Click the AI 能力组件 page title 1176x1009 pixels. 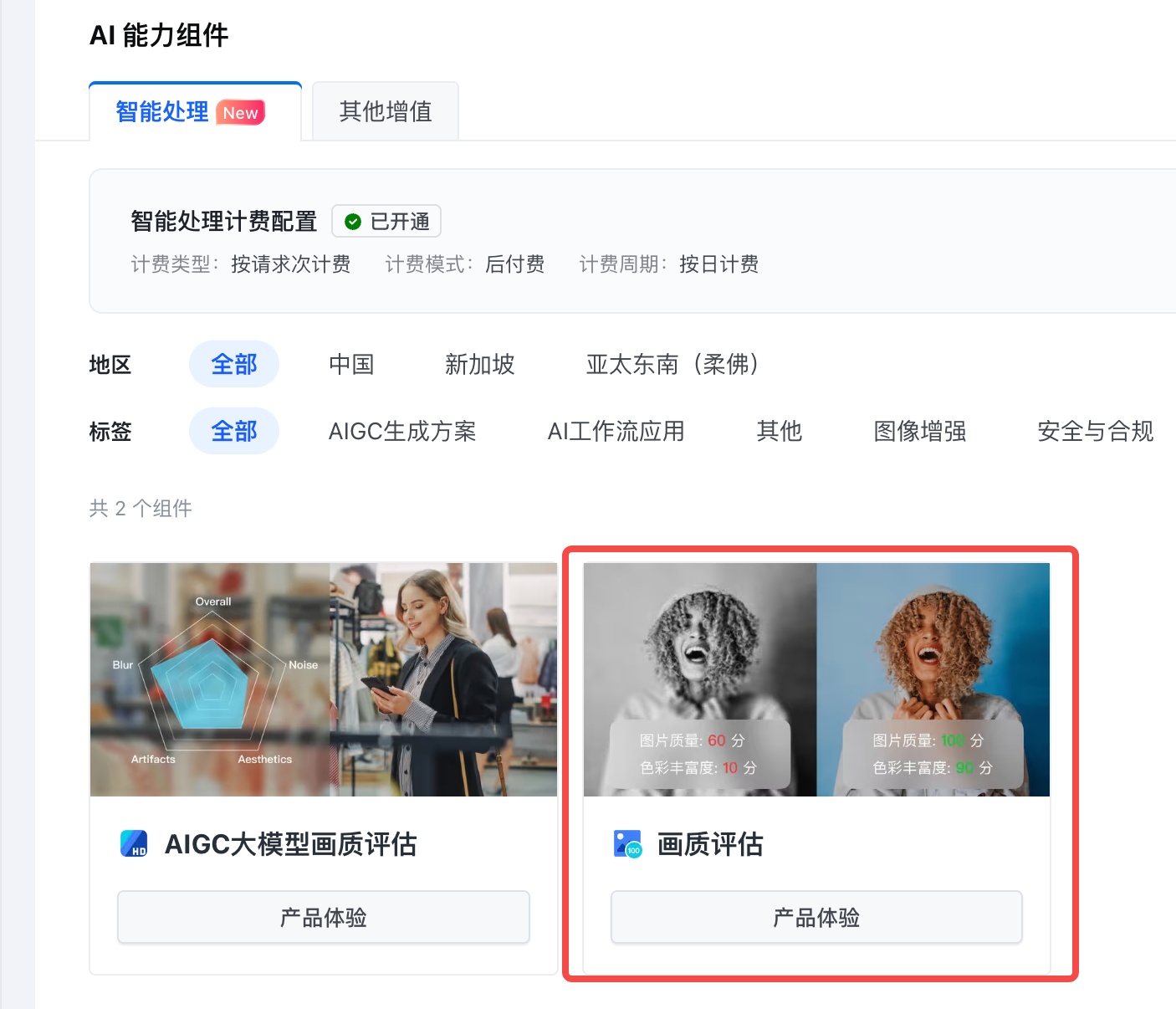[159, 35]
